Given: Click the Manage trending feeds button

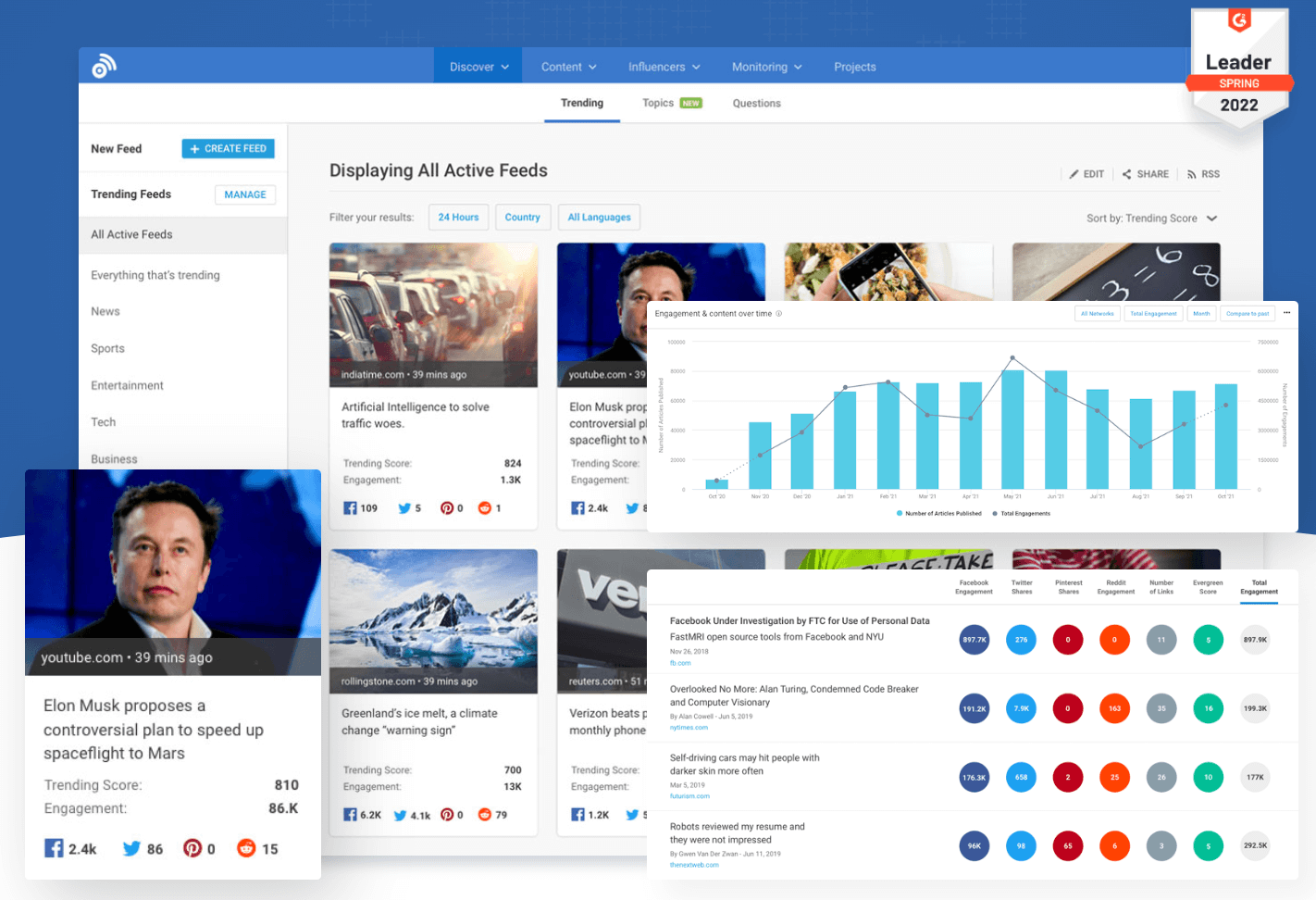Looking at the screenshot, I should coord(245,194).
